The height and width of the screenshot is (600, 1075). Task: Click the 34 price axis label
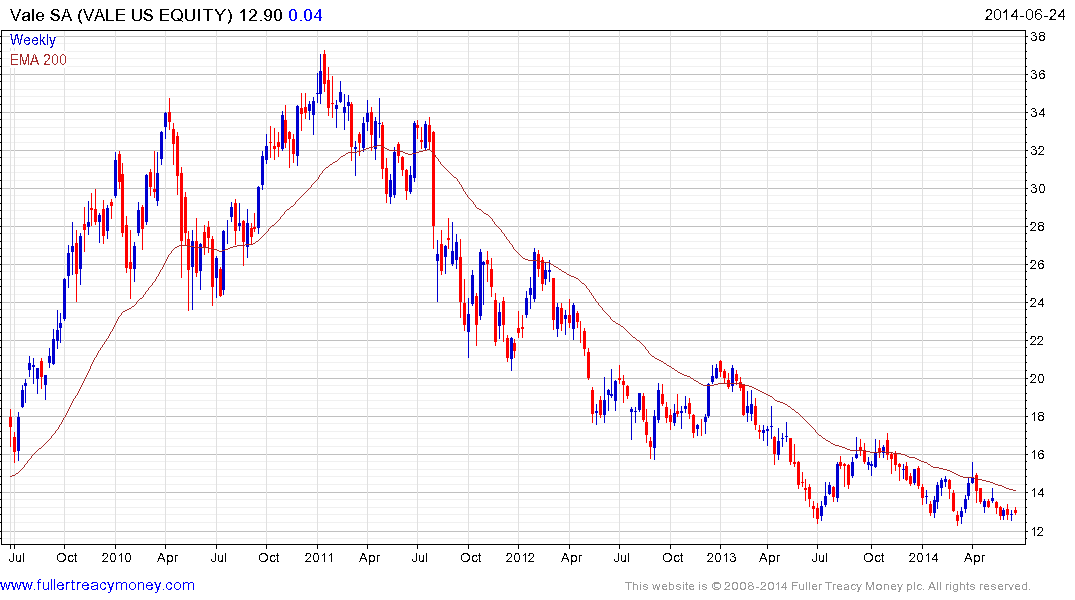pos(1038,112)
